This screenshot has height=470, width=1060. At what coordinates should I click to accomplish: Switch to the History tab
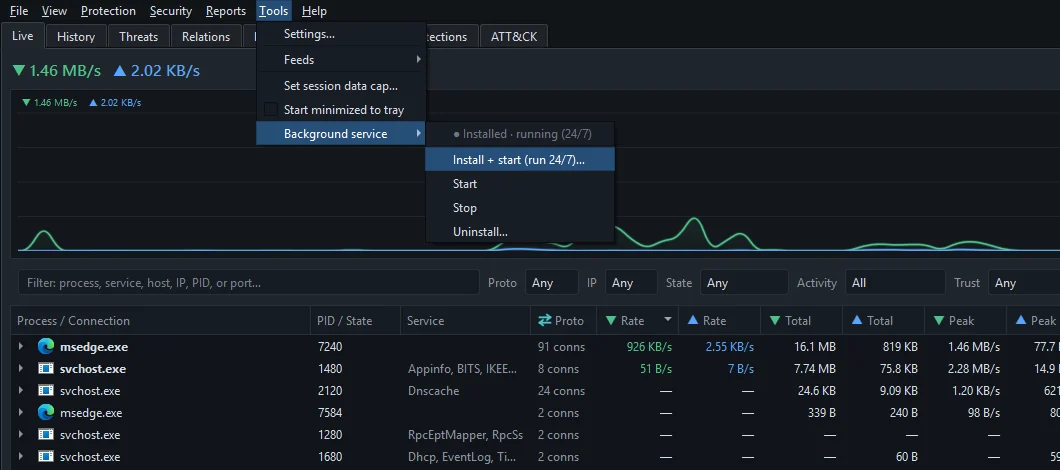76,37
